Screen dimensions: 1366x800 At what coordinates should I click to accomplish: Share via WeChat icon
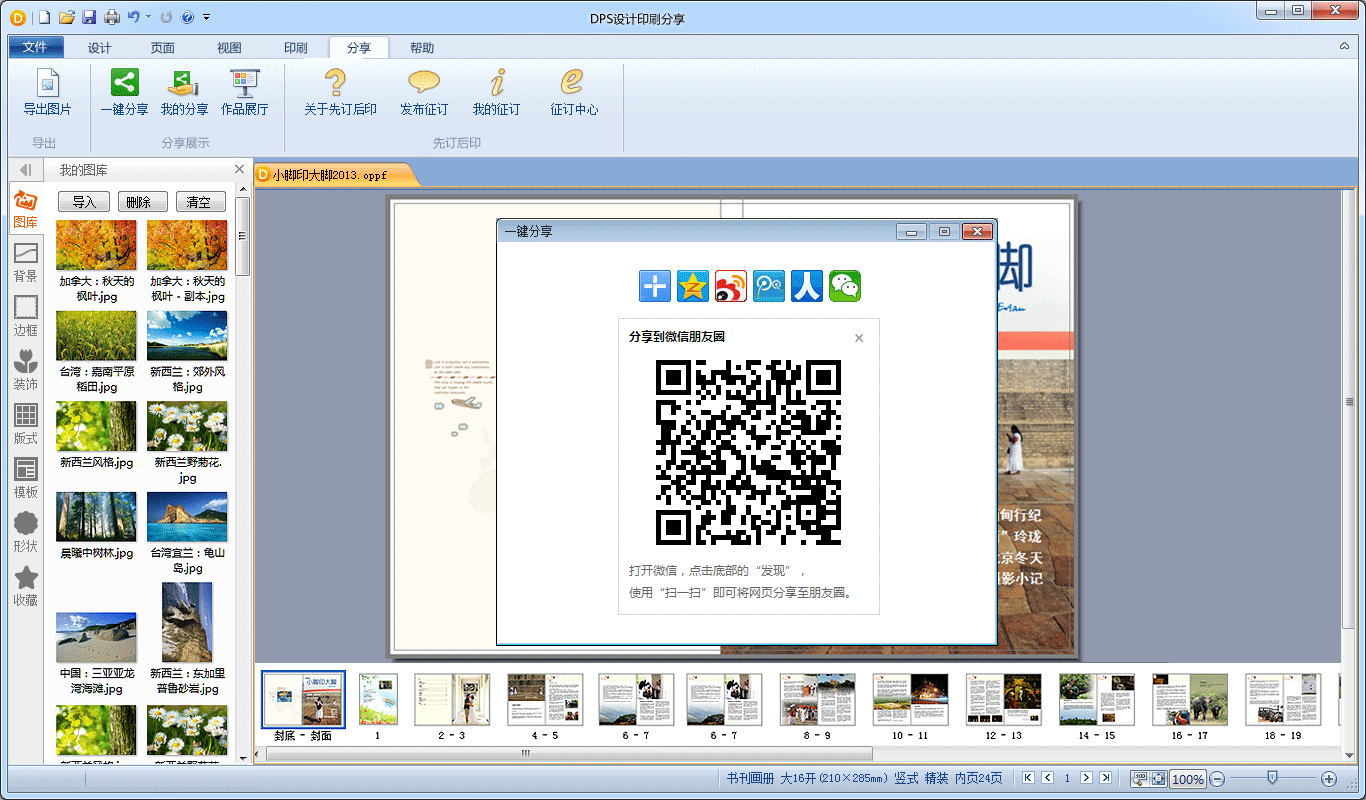[x=845, y=286]
